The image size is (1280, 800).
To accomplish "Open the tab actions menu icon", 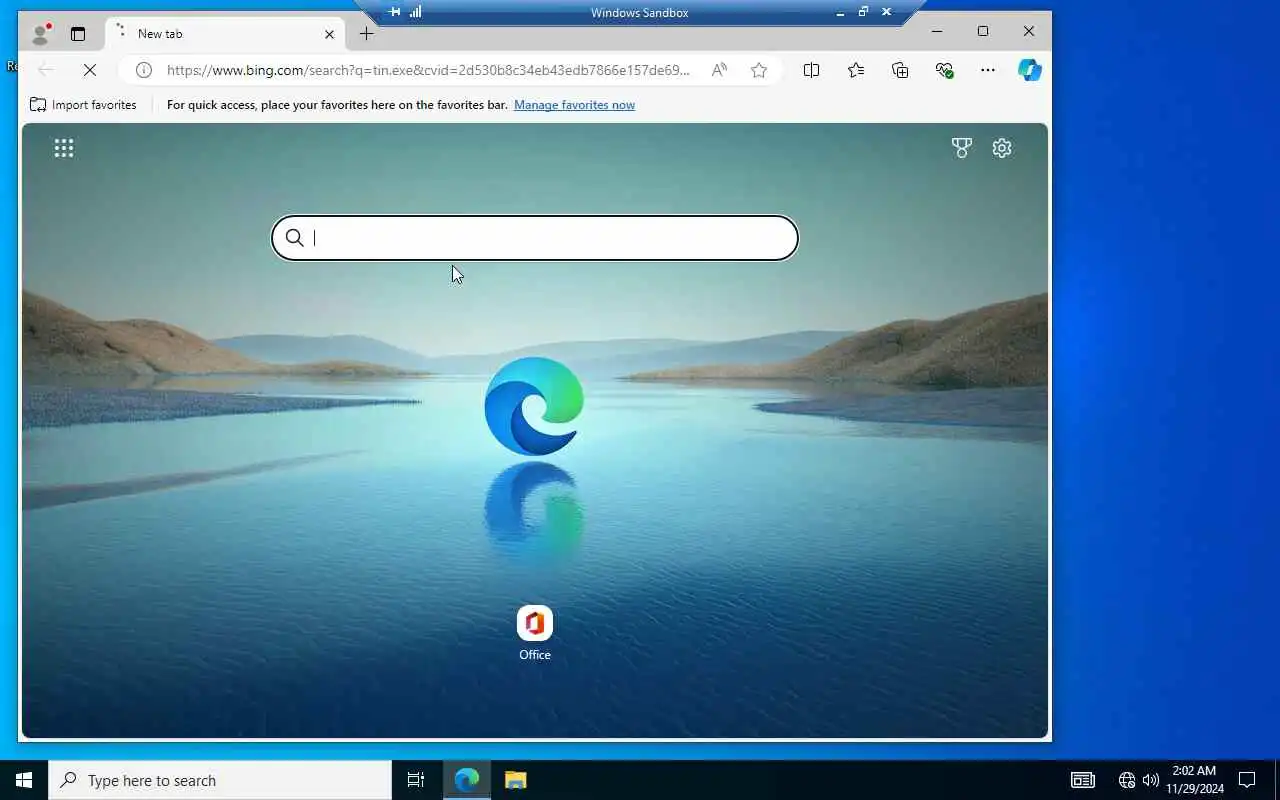I will click(78, 34).
